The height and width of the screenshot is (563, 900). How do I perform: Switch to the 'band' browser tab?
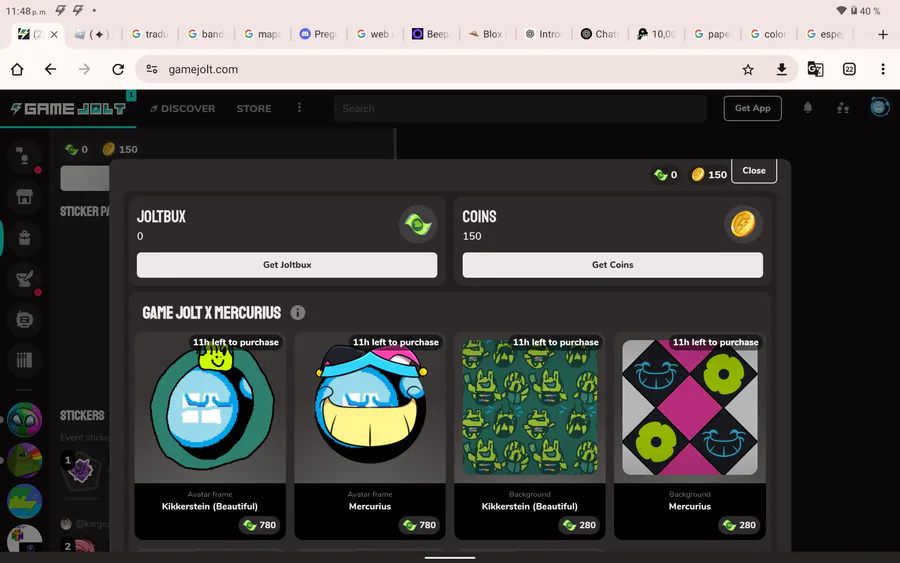[207, 34]
